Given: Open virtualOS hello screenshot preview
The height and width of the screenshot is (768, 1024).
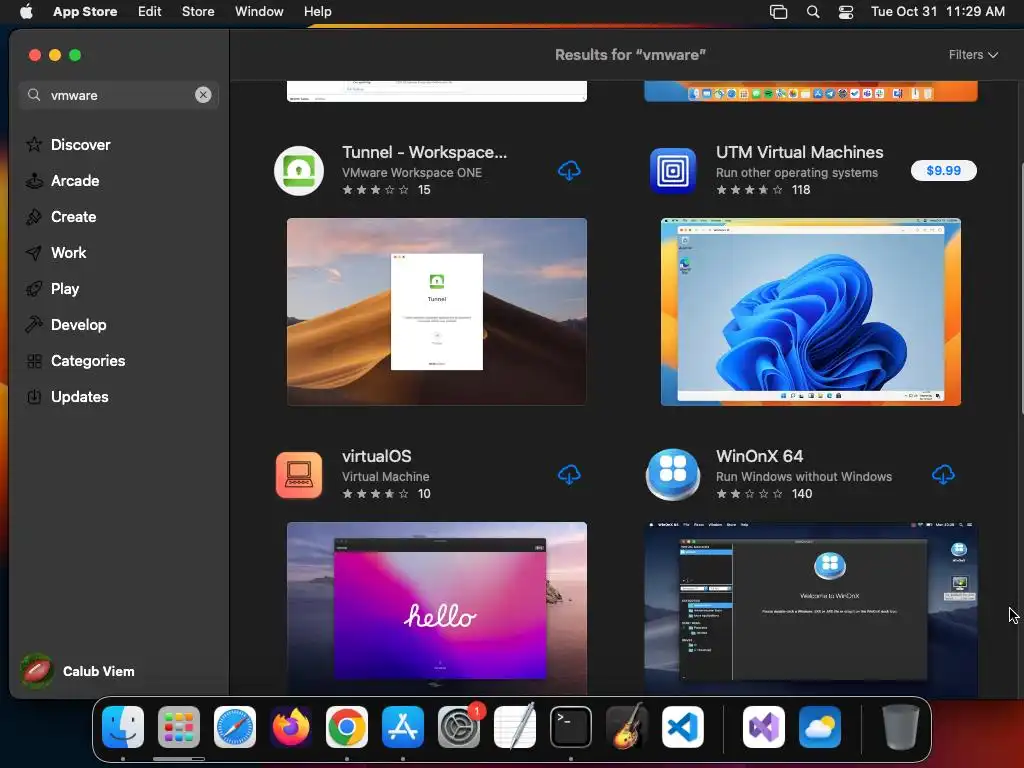Looking at the screenshot, I should tap(437, 607).
